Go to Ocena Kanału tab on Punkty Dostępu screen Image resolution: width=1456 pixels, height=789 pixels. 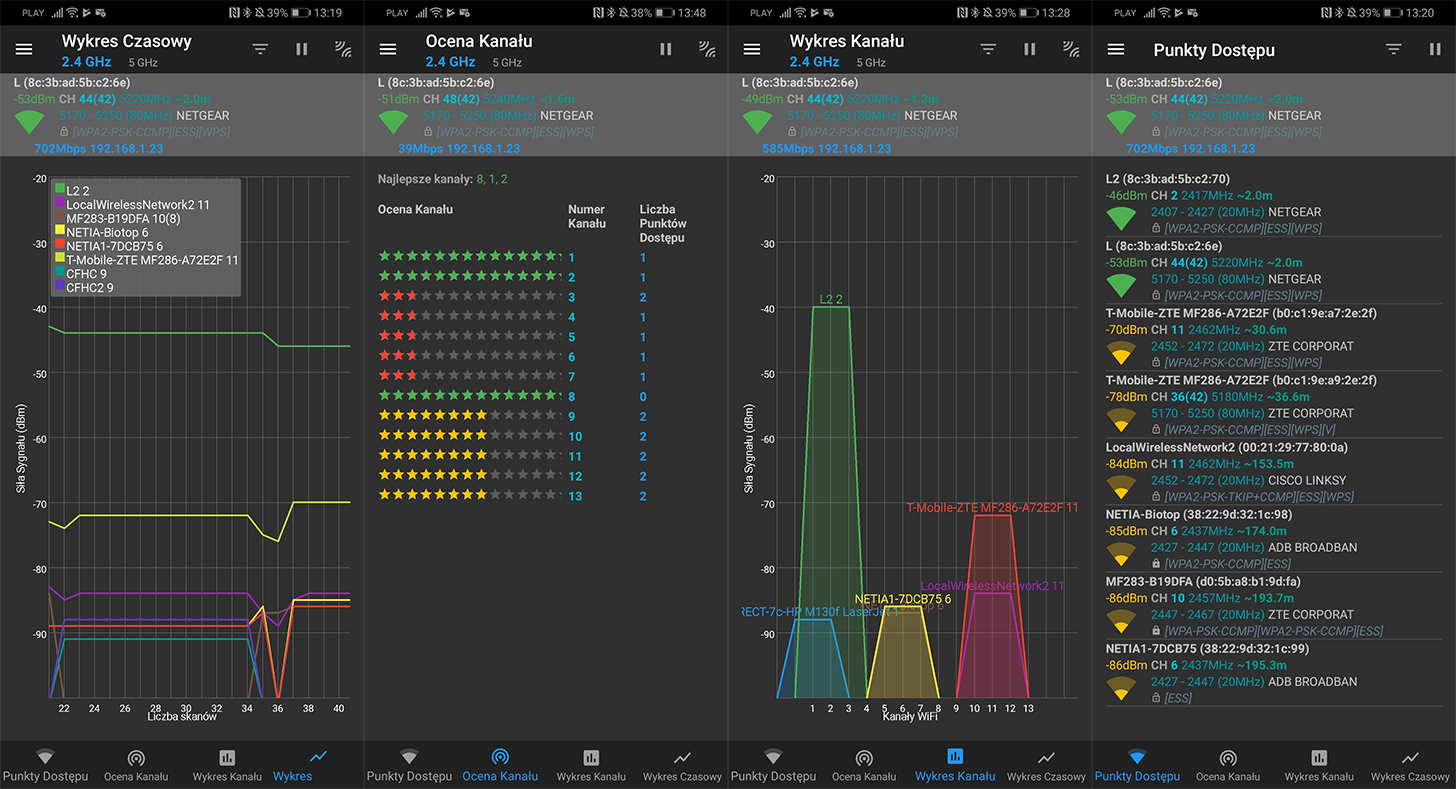(1228, 765)
